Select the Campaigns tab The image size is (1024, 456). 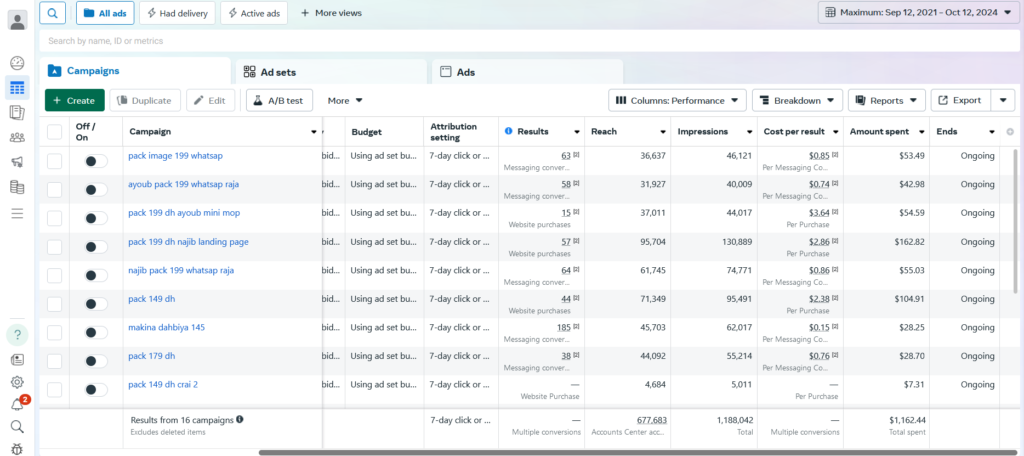pos(135,71)
